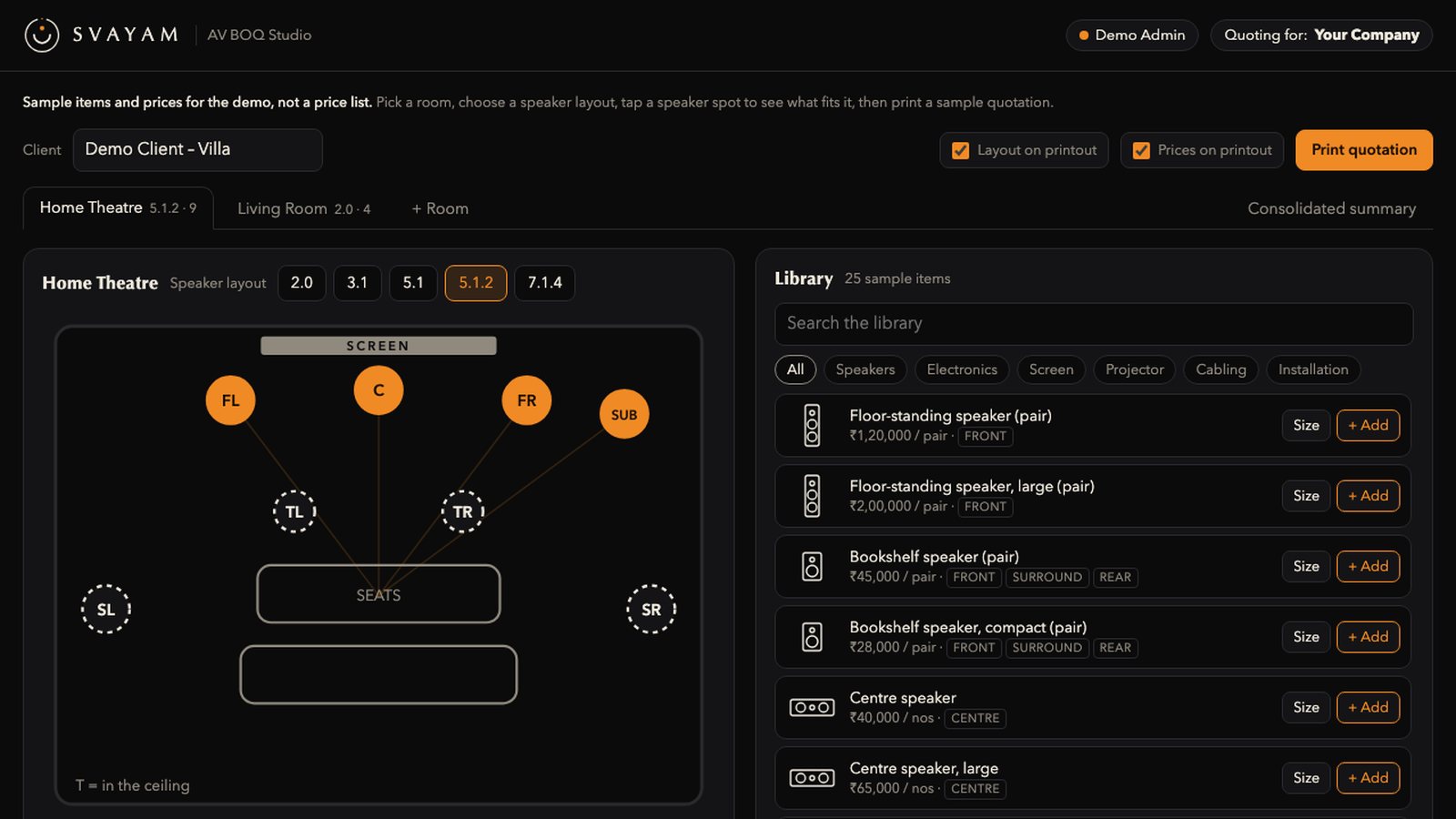Open Size options for Centre speaker, large
The image size is (1456, 819).
(x=1306, y=778)
